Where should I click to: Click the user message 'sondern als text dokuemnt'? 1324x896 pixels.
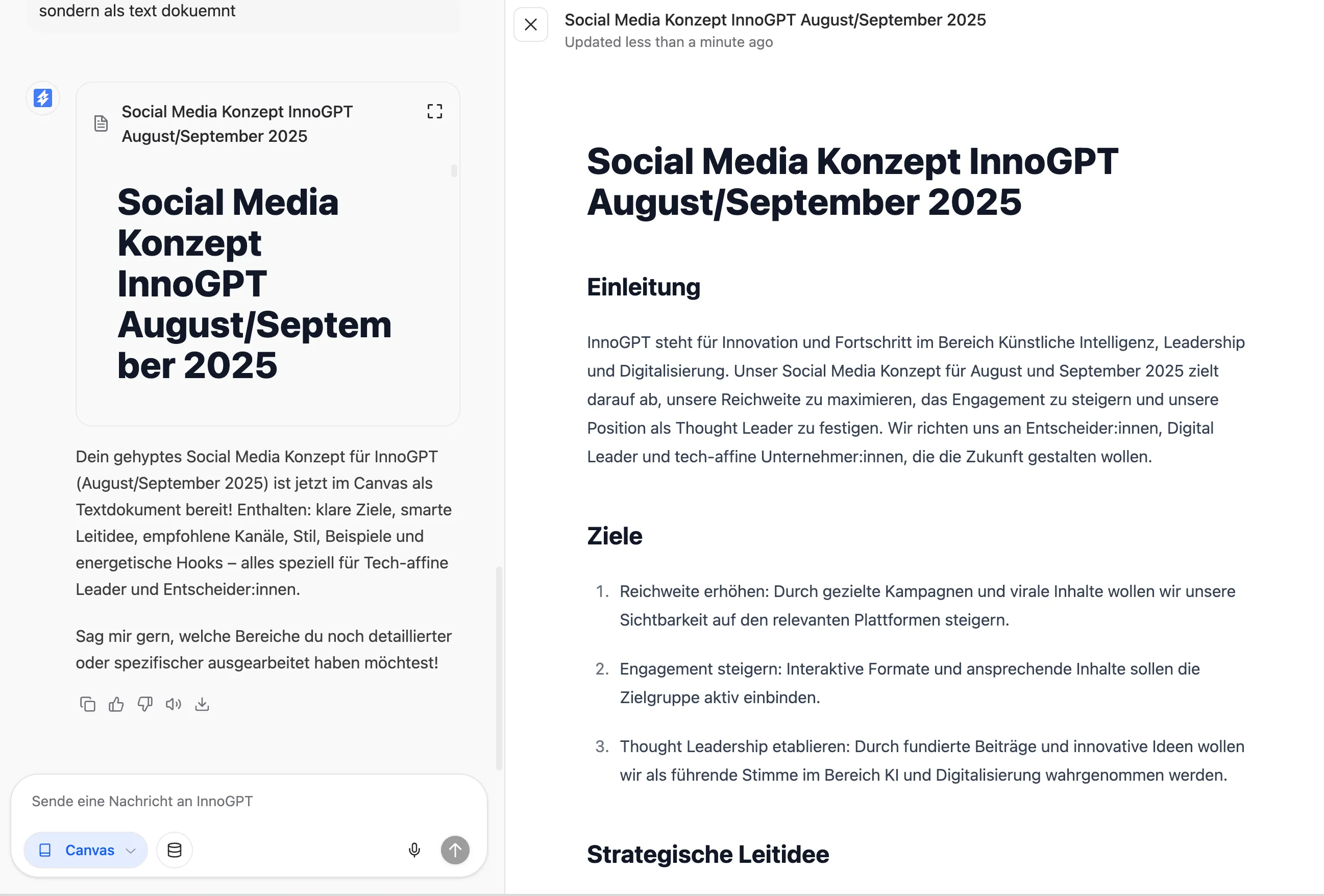pos(137,11)
